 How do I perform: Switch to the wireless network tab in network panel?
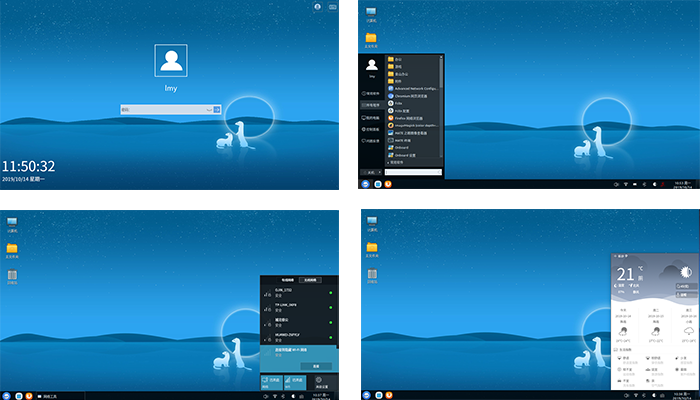click(310, 280)
